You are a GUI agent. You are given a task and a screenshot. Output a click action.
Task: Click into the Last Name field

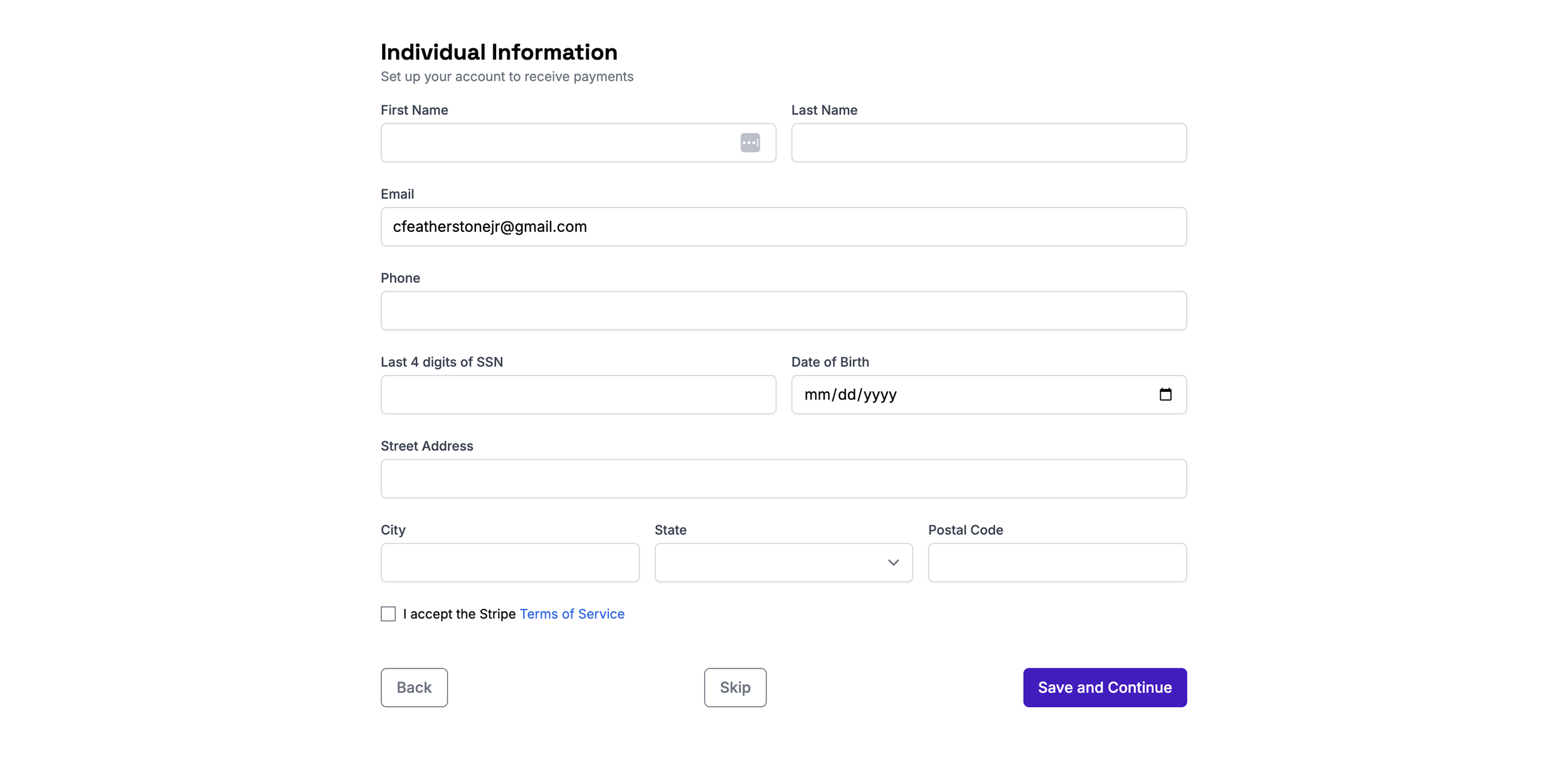988,142
